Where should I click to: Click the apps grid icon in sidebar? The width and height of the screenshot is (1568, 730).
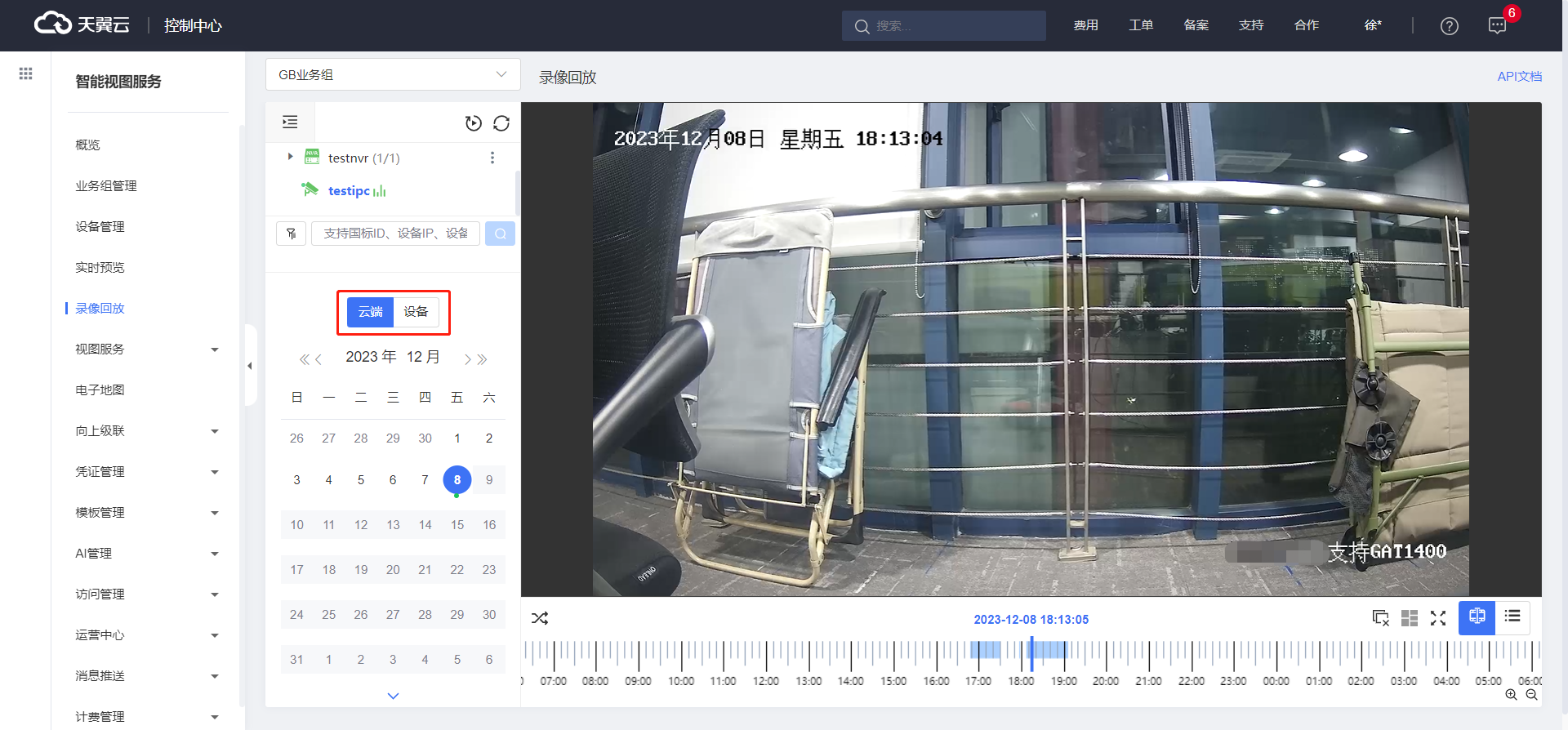25,73
